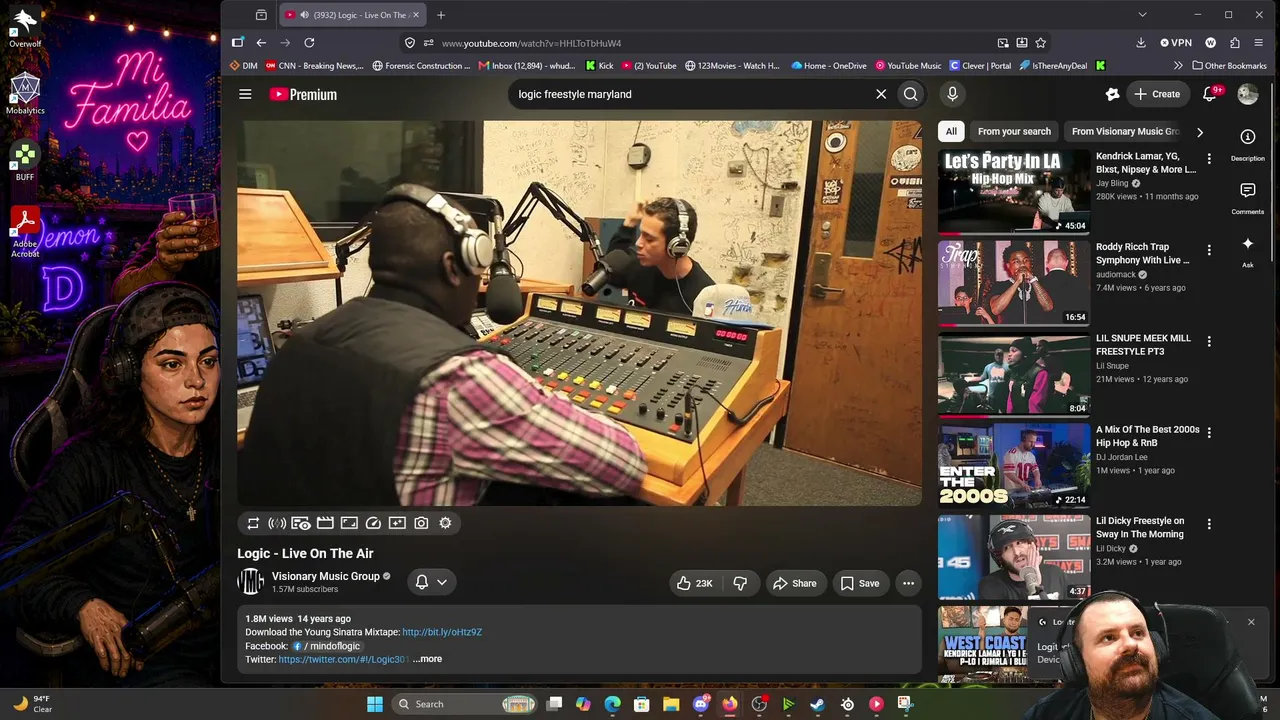Select the From your search chip
The width and height of the screenshot is (1280, 720).
click(1014, 131)
